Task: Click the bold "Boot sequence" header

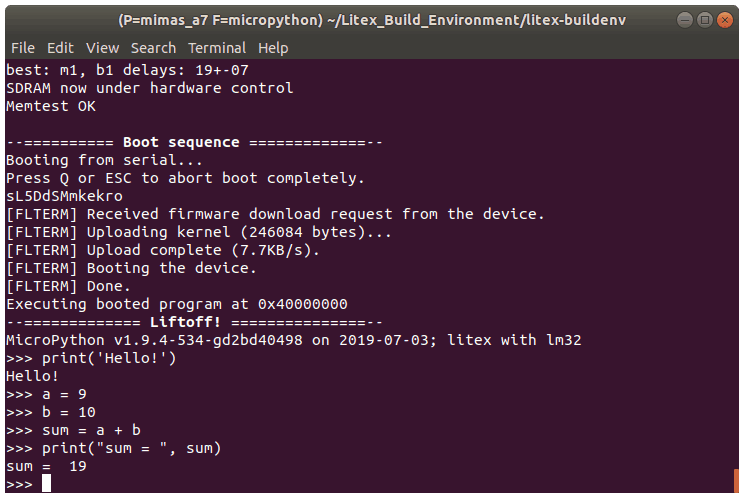Action: pos(180,142)
